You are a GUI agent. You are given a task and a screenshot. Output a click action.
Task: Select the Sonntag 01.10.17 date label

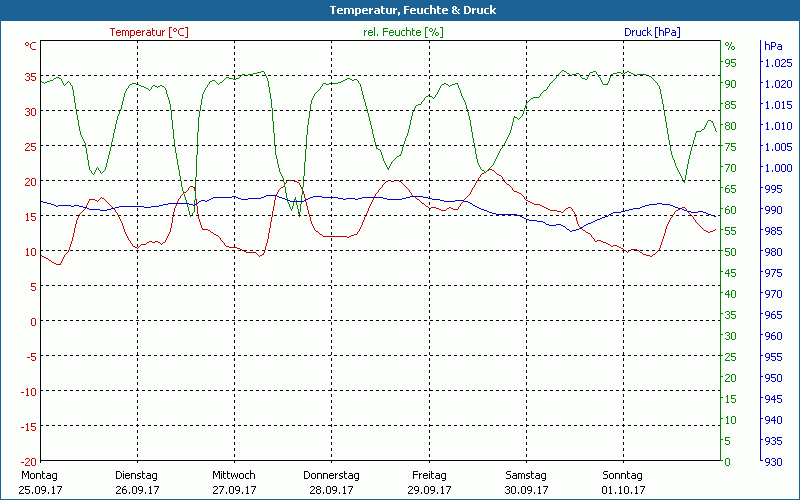(624, 482)
